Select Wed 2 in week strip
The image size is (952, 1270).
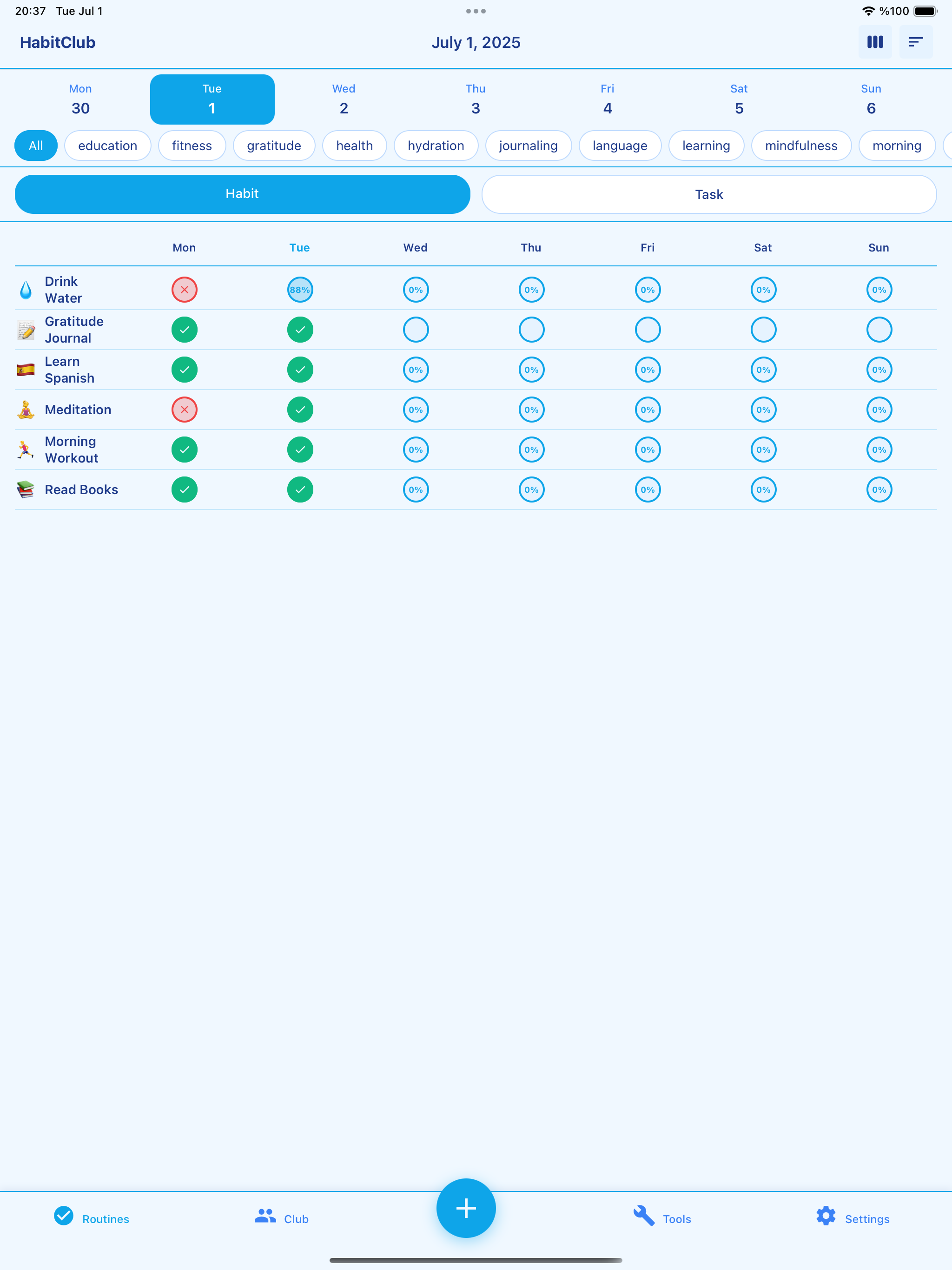pyautogui.click(x=344, y=99)
